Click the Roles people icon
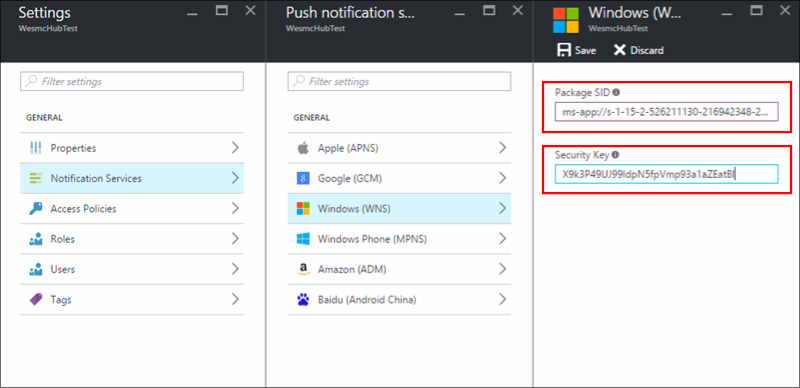The height and width of the screenshot is (388, 800). click(36, 239)
